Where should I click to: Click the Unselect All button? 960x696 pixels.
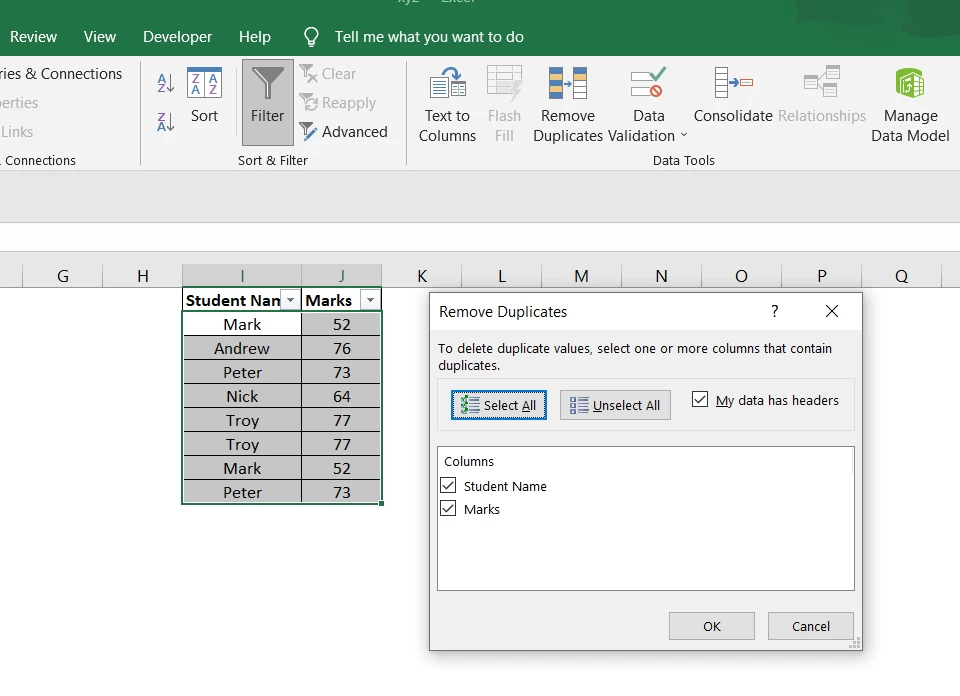click(615, 405)
